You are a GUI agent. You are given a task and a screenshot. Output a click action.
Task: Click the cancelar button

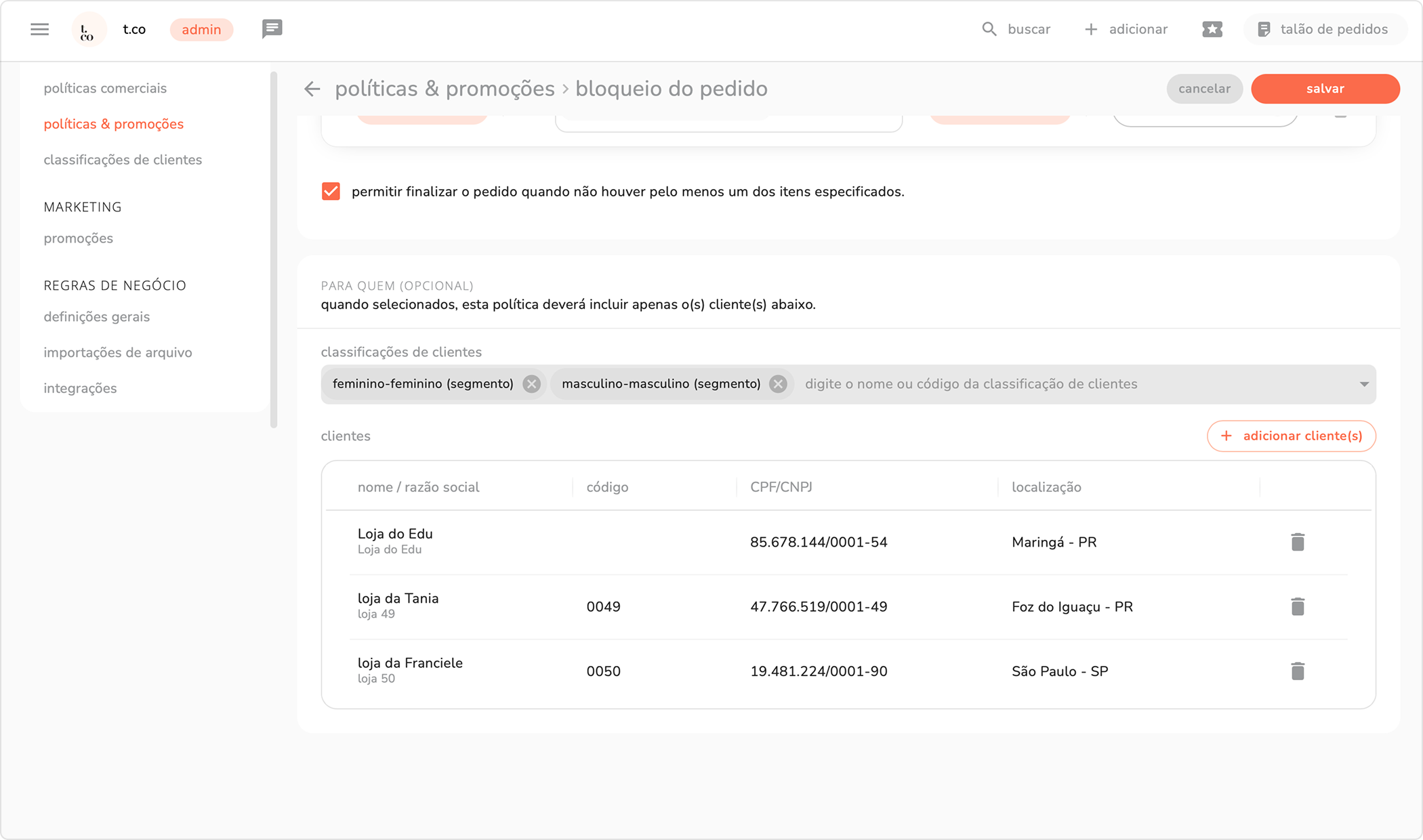pos(1203,89)
